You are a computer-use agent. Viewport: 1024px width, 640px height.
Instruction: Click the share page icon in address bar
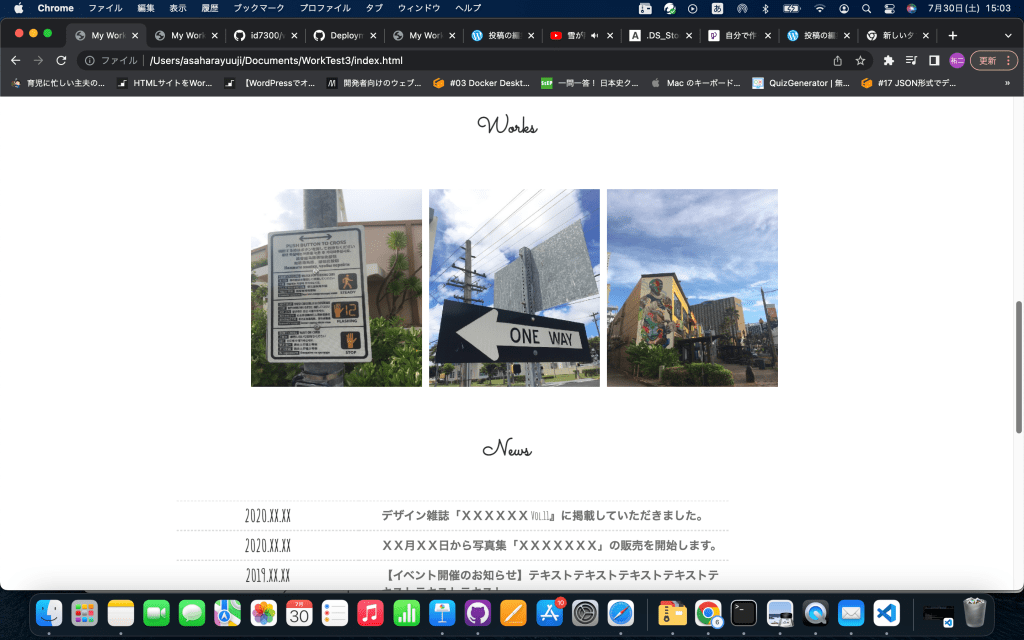tap(838, 60)
